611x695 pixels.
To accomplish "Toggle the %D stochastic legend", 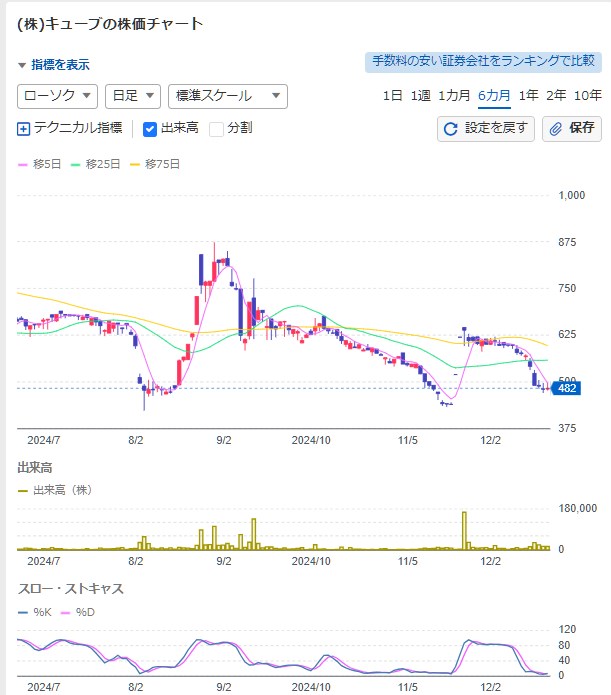I will click(78, 613).
